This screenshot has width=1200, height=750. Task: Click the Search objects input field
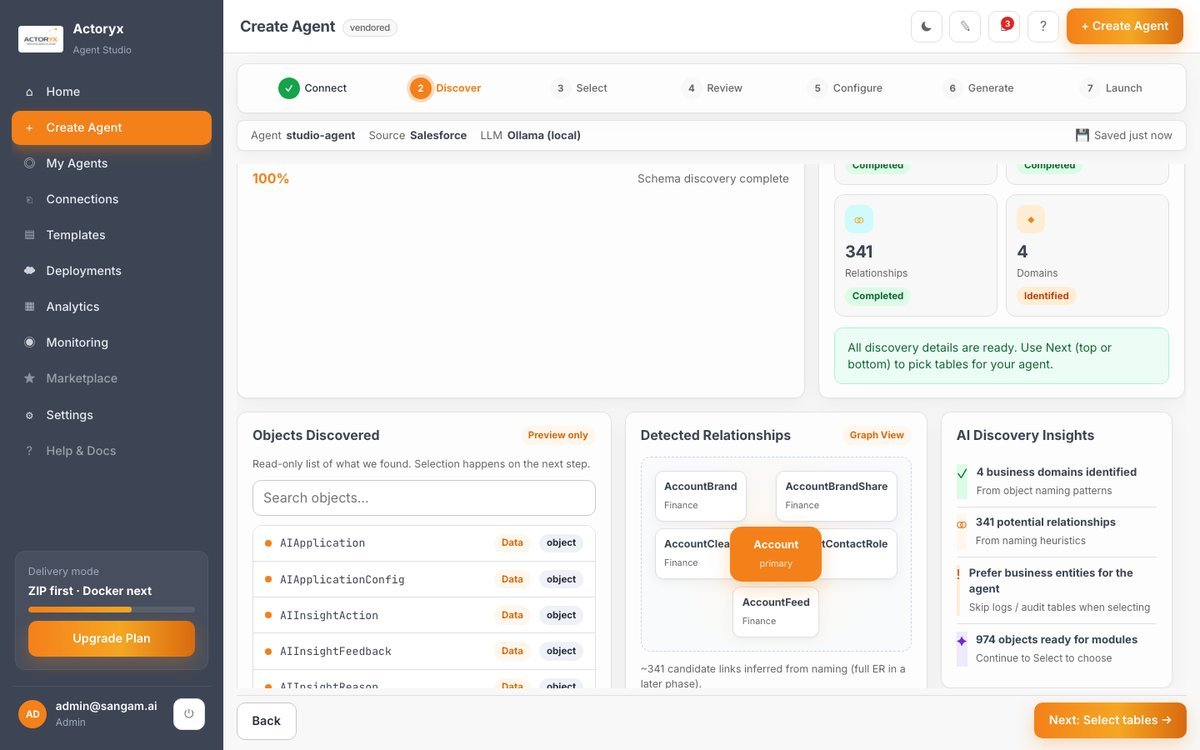click(x=424, y=498)
